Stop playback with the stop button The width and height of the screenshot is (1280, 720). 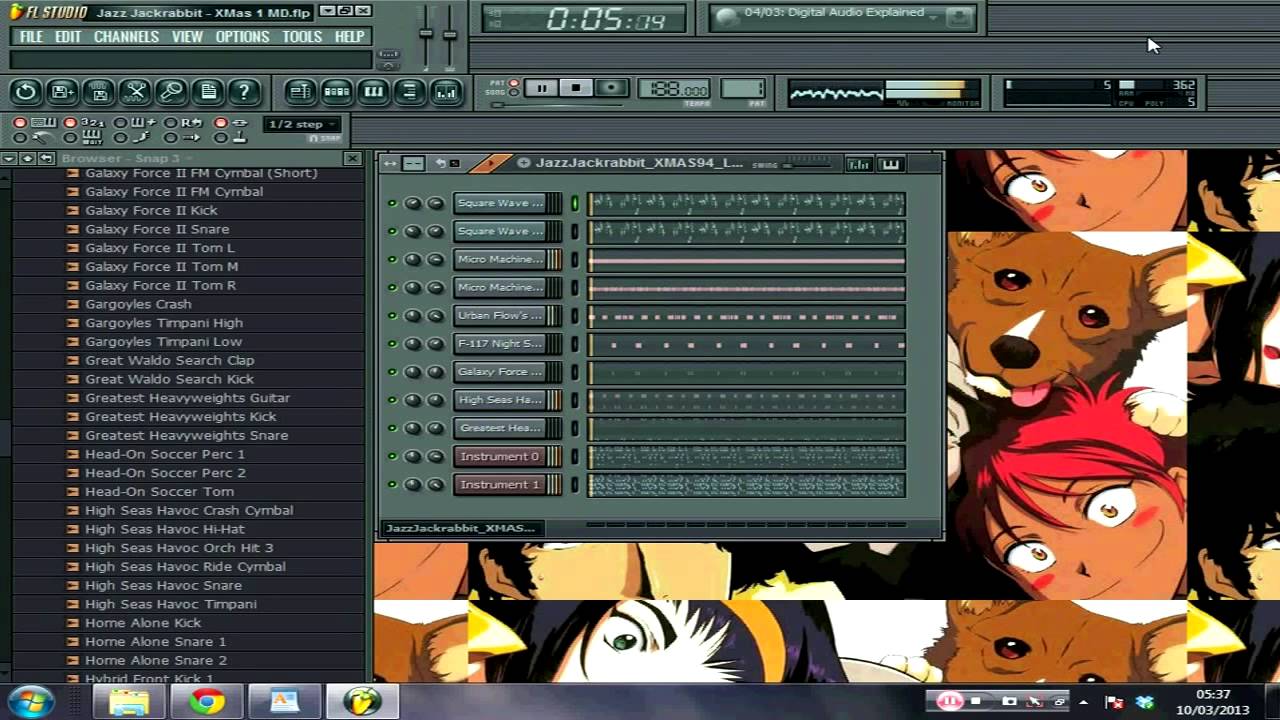click(576, 88)
